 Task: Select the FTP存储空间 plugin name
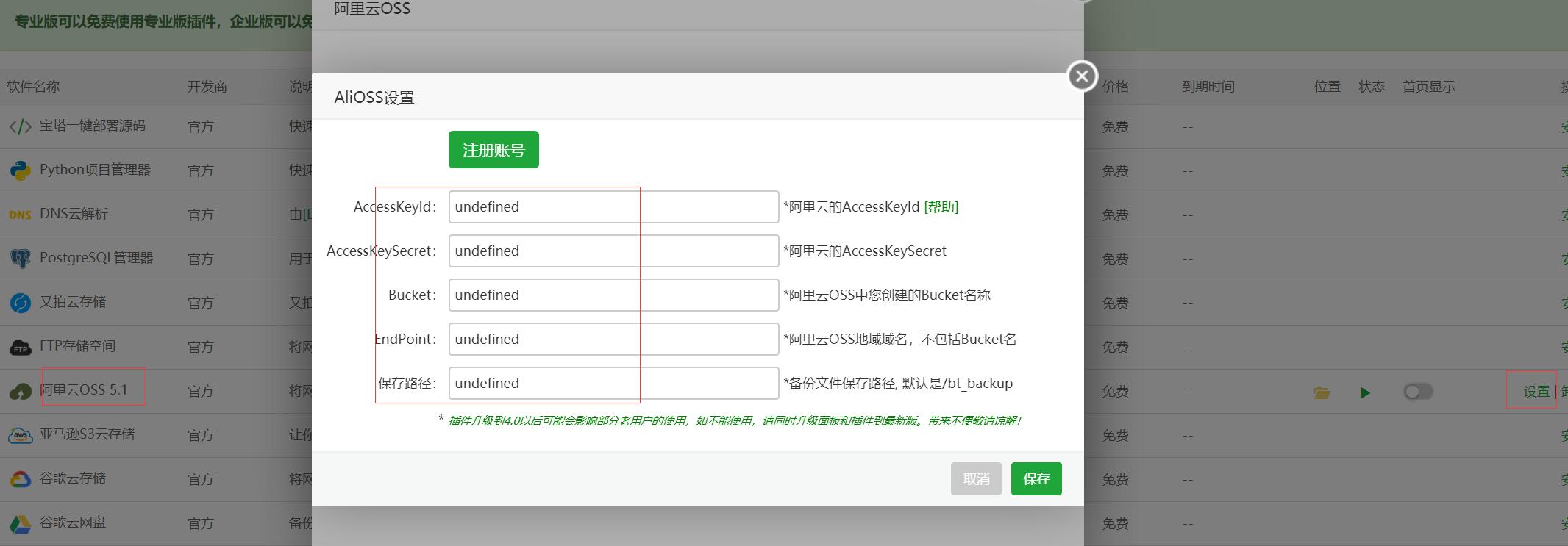click(x=77, y=346)
